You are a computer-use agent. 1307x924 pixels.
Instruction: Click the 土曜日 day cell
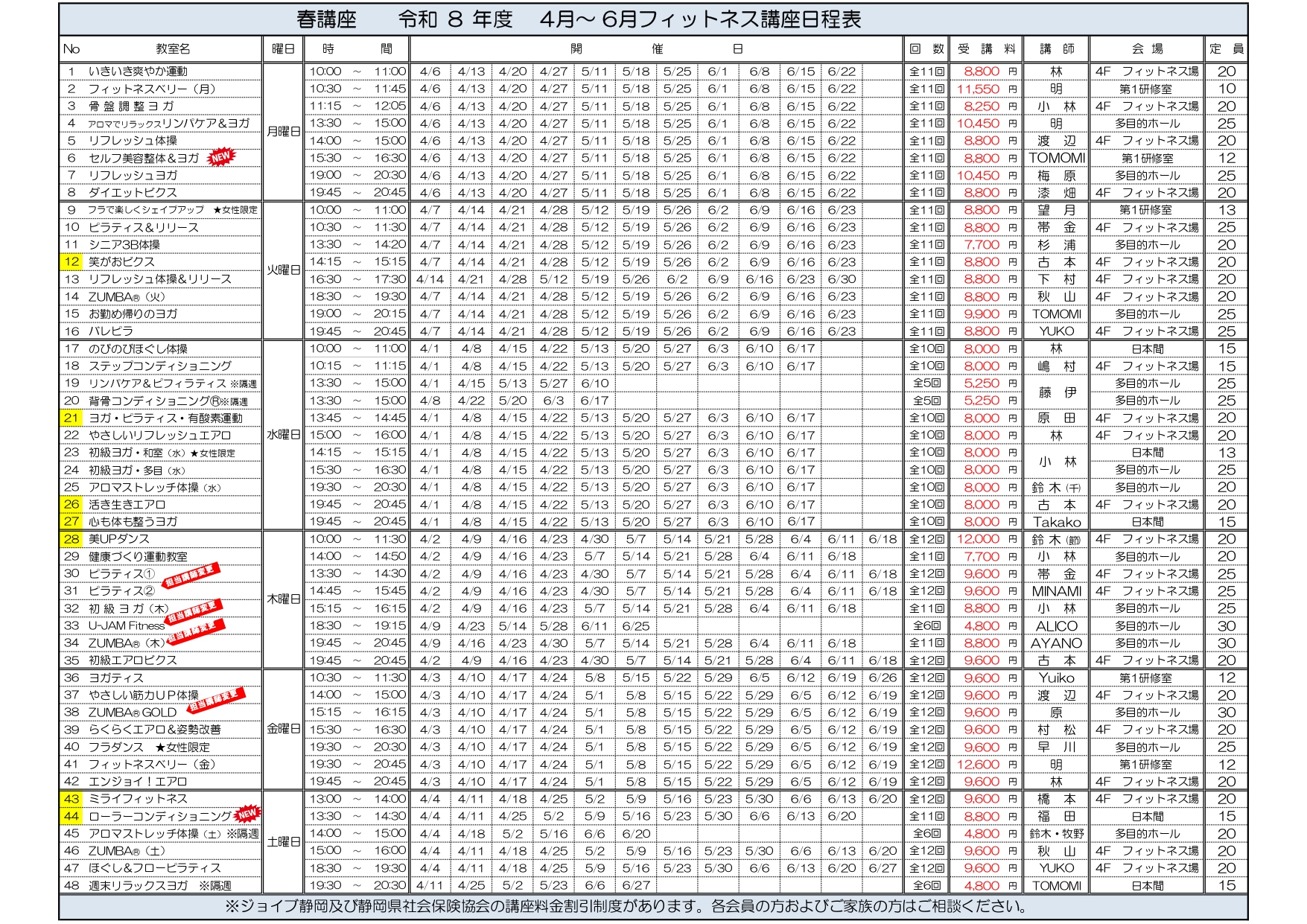283,842
